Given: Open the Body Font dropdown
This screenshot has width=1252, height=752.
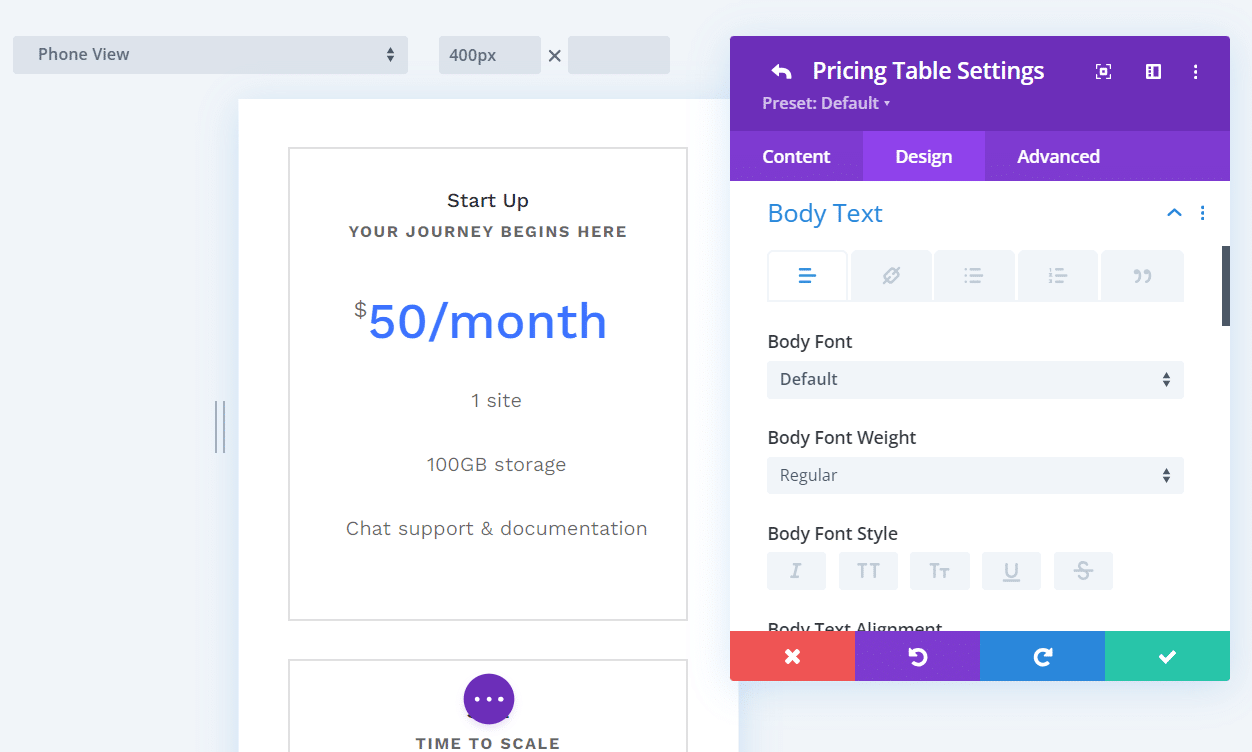Looking at the screenshot, I should pos(975,380).
